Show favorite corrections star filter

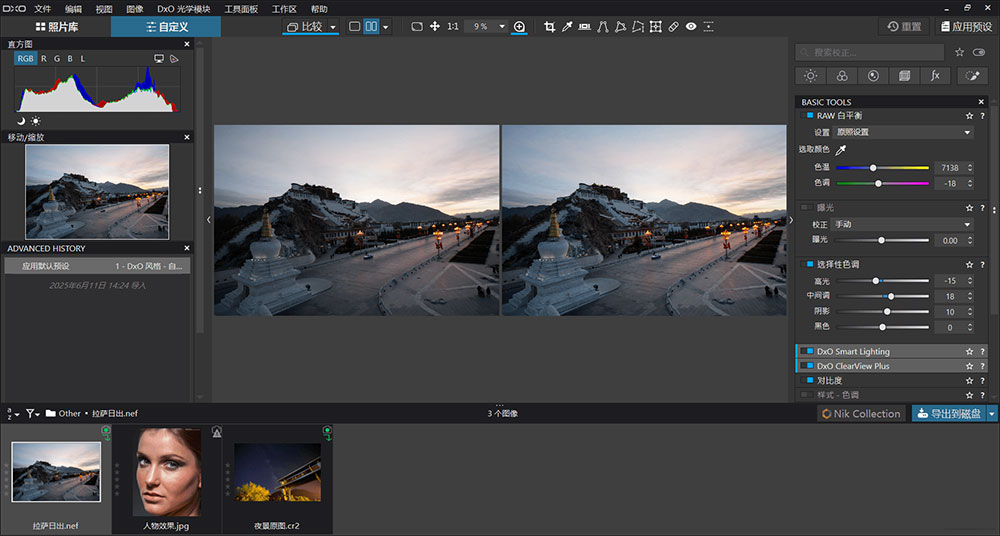(x=959, y=52)
